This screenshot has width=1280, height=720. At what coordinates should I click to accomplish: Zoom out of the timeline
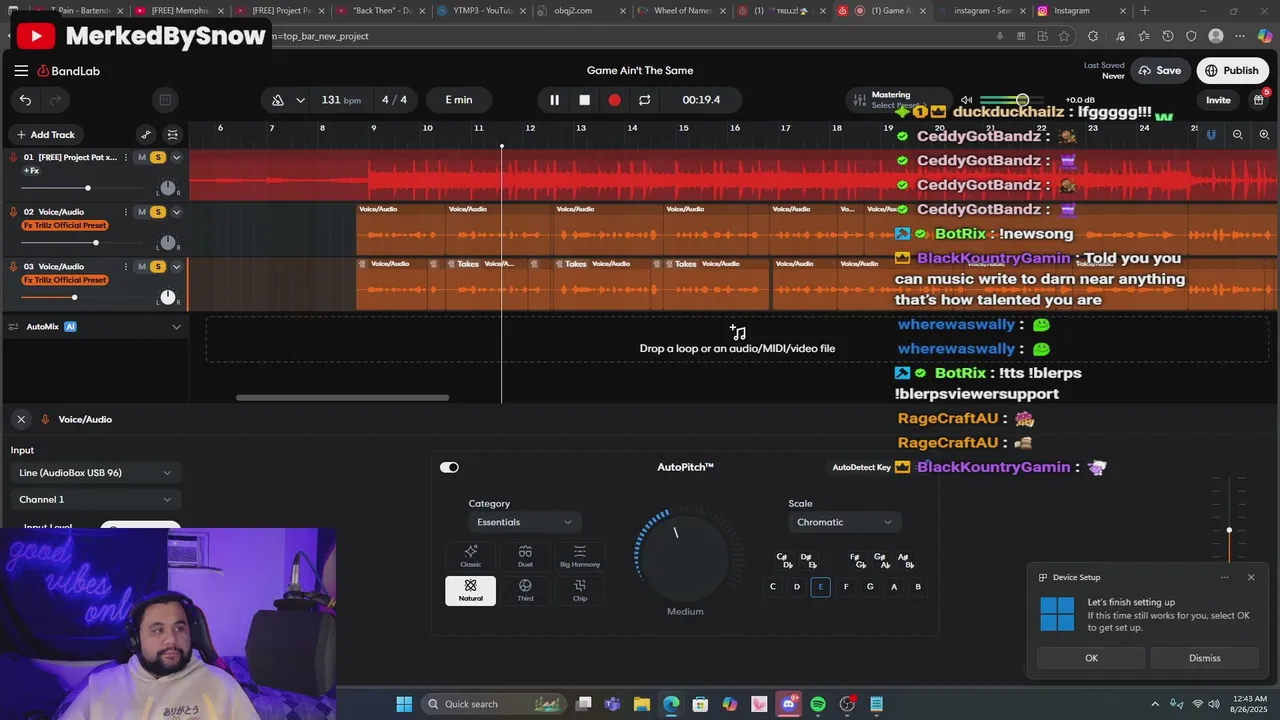pyautogui.click(x=1238, y=135)
